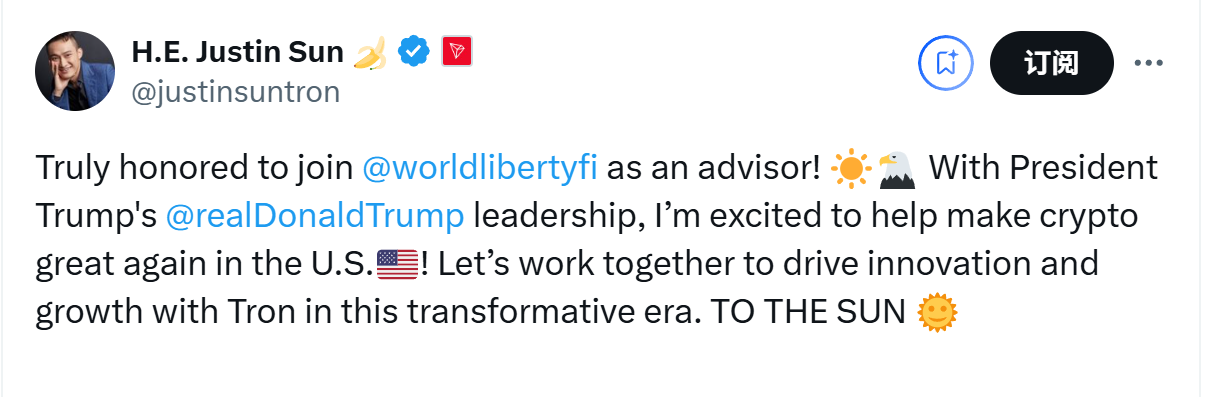1220x397 pixels.
Task: Click the "great again in the U.S." text
Action: [x=204, y=265]
